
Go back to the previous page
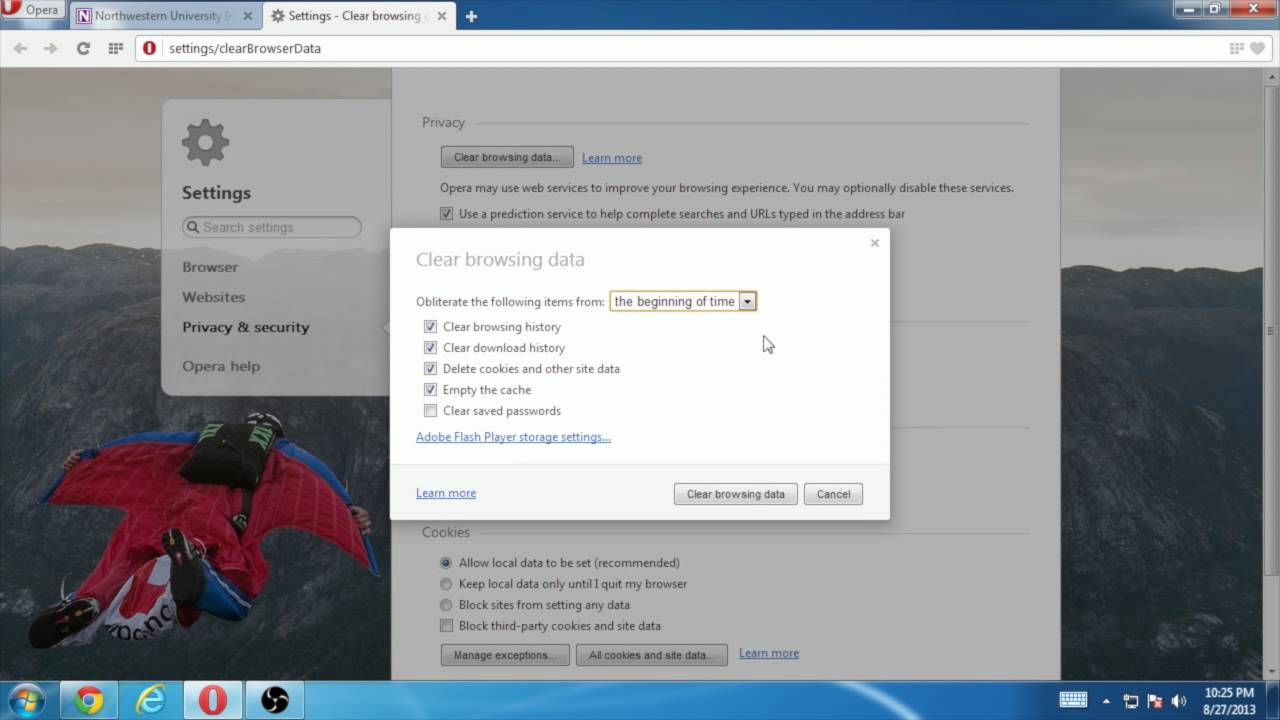[20, 48]
